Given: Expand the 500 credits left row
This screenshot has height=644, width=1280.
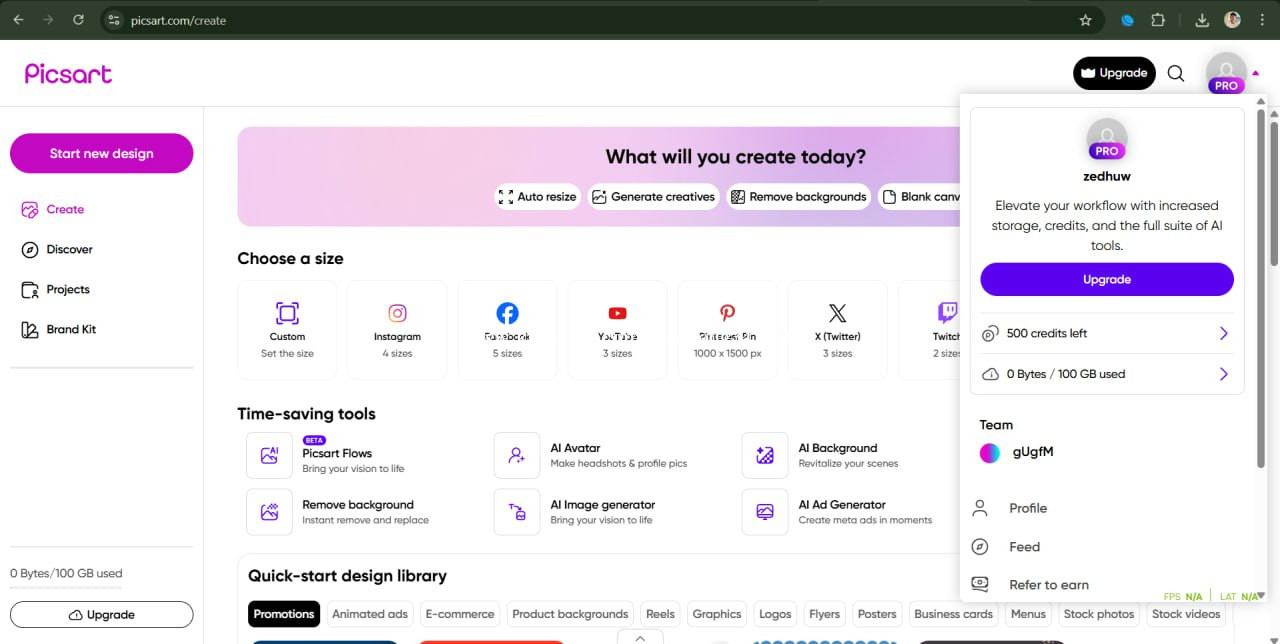Looking at the screenshot, I should [x=1223, y=333].
